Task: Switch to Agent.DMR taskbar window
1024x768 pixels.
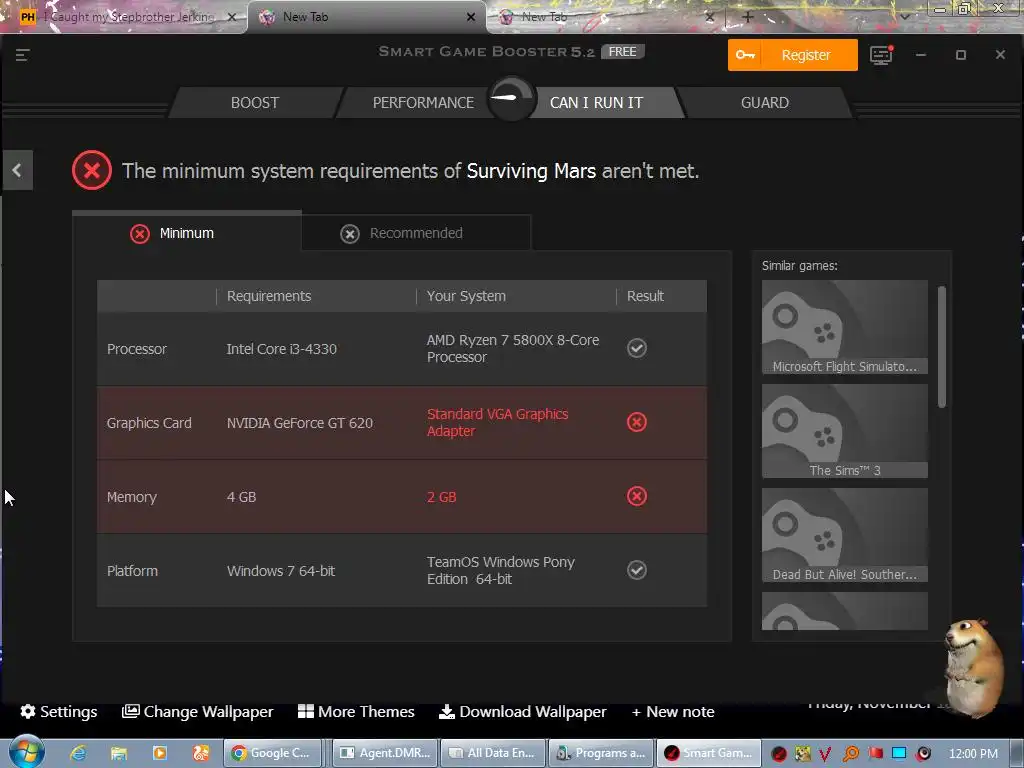Action: (x=385, y=753)
